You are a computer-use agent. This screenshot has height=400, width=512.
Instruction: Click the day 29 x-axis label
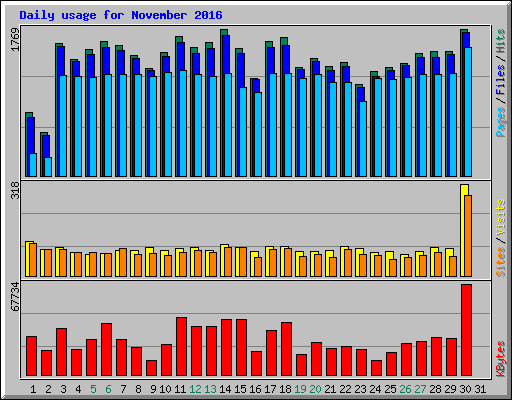point(450,389)
